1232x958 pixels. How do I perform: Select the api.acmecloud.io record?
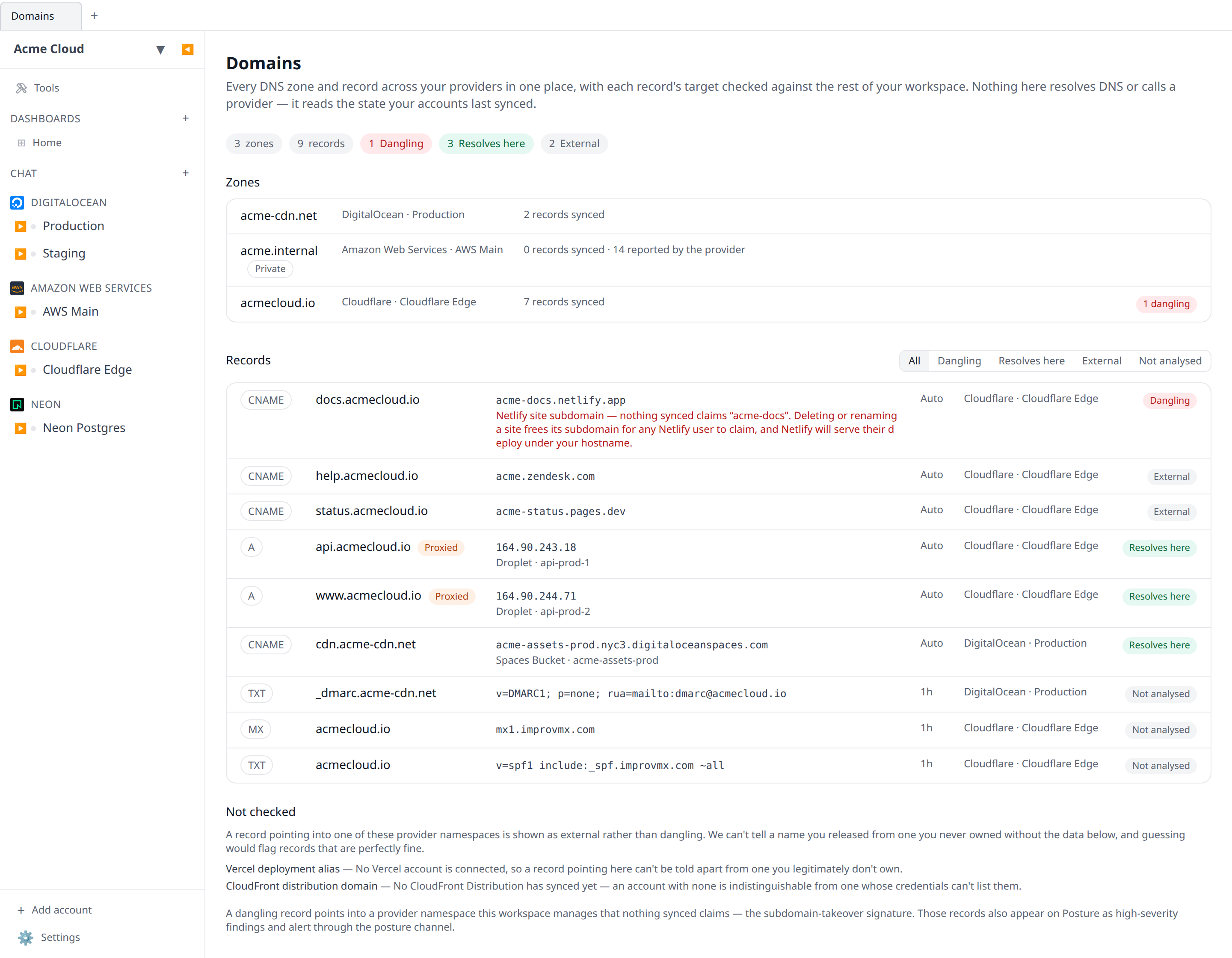718,555
